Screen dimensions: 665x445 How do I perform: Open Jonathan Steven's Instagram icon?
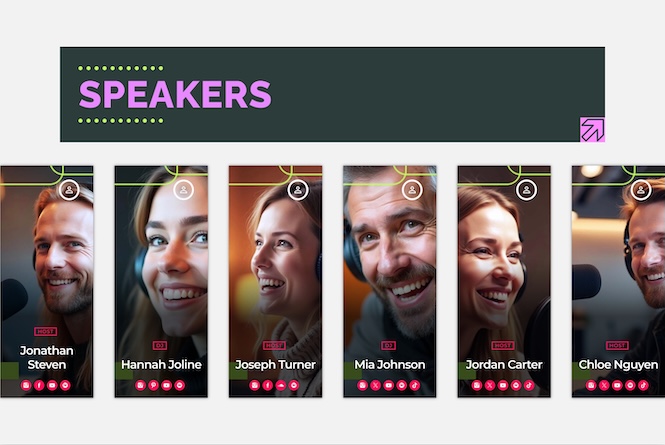[26, 385]
